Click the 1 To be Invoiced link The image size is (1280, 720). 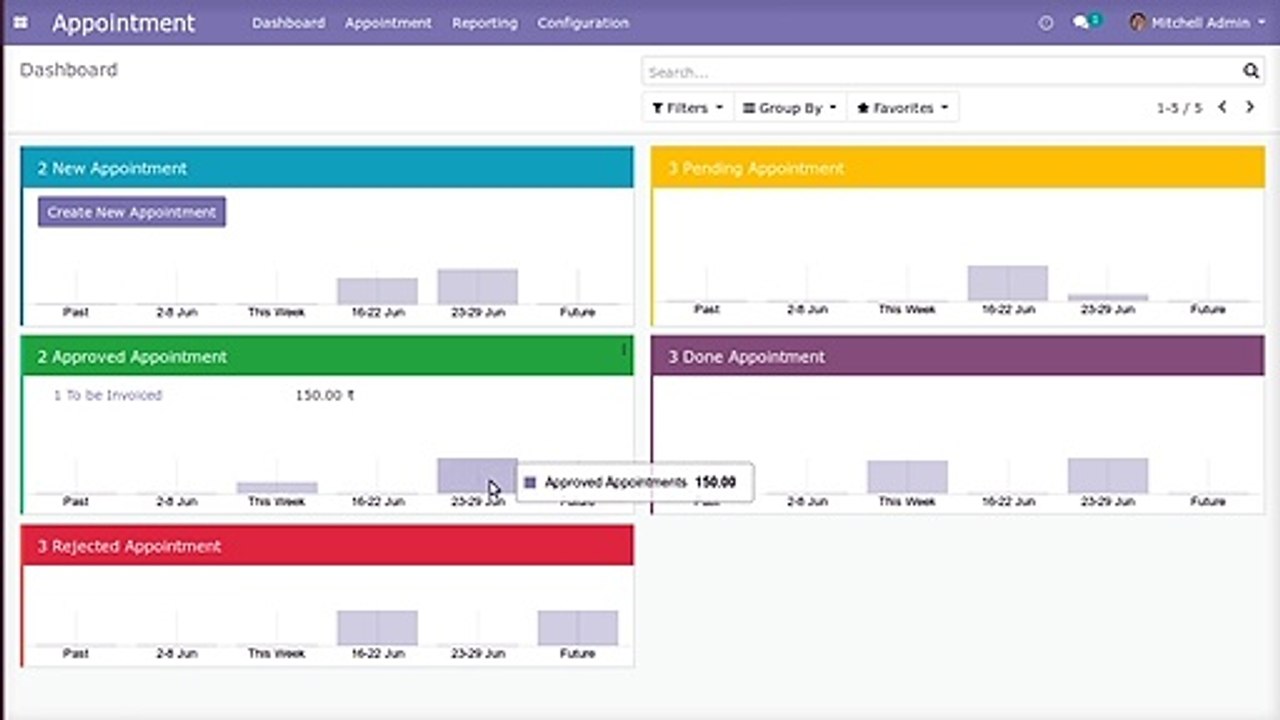coord(107,395)
